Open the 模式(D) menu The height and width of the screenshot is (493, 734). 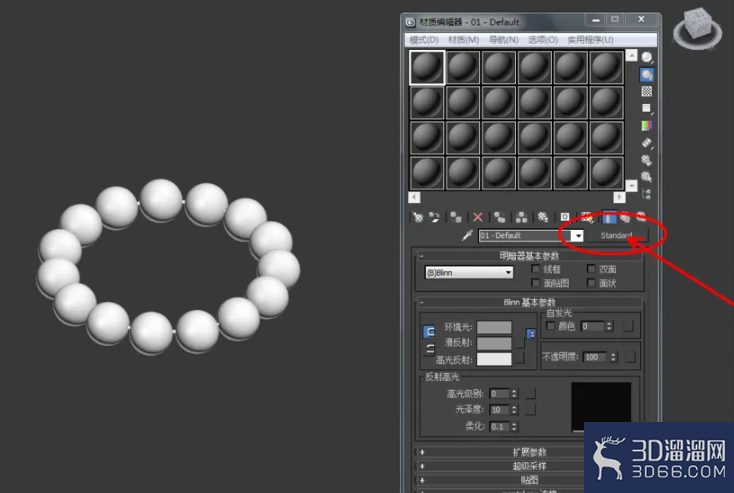pyautogui.click(x=424, y=40)
